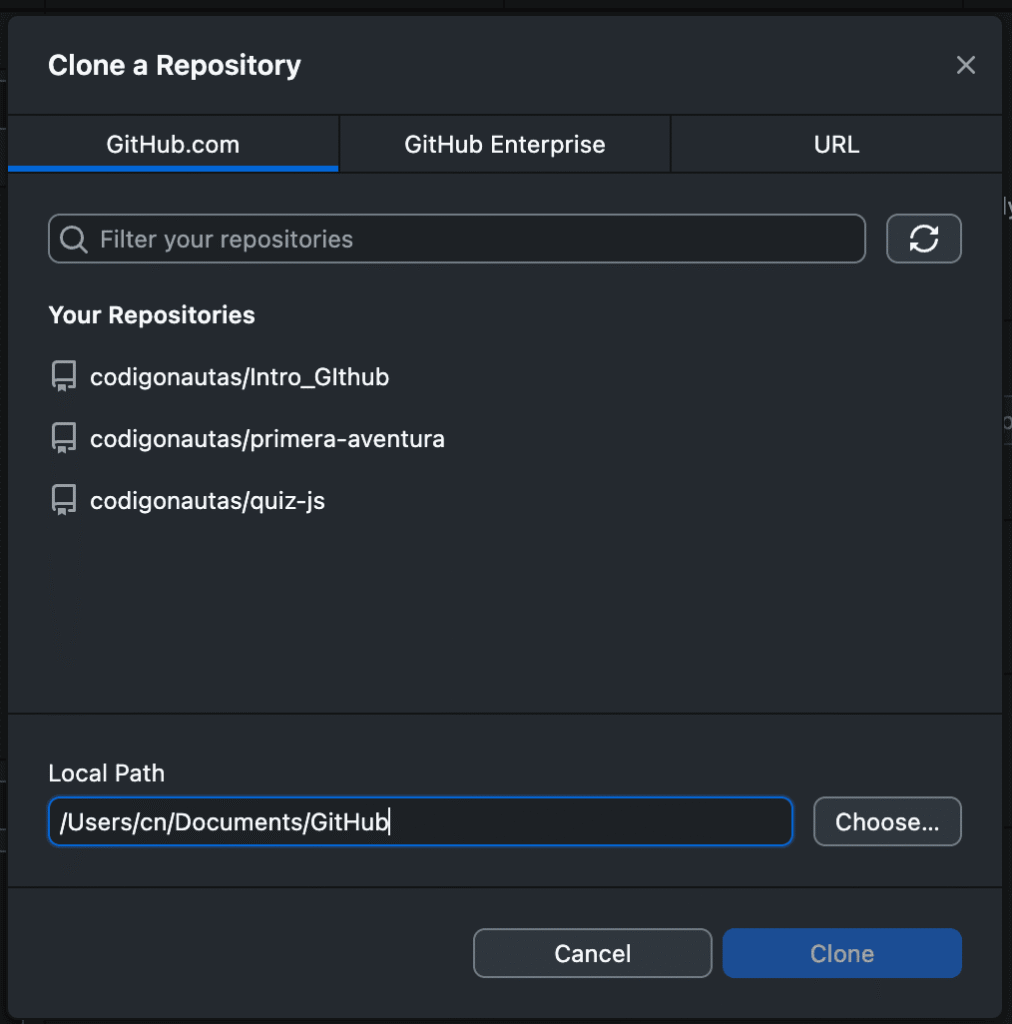Click the repo book icon beside quiz-js
This screenshot has width=1012, height=1024.
pos(63,499)
